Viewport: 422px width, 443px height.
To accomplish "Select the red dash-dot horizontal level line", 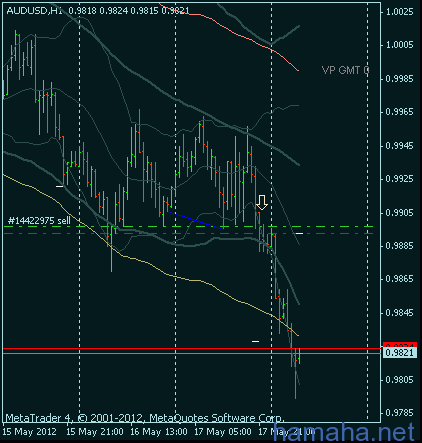I will click(x=188, y=233).
